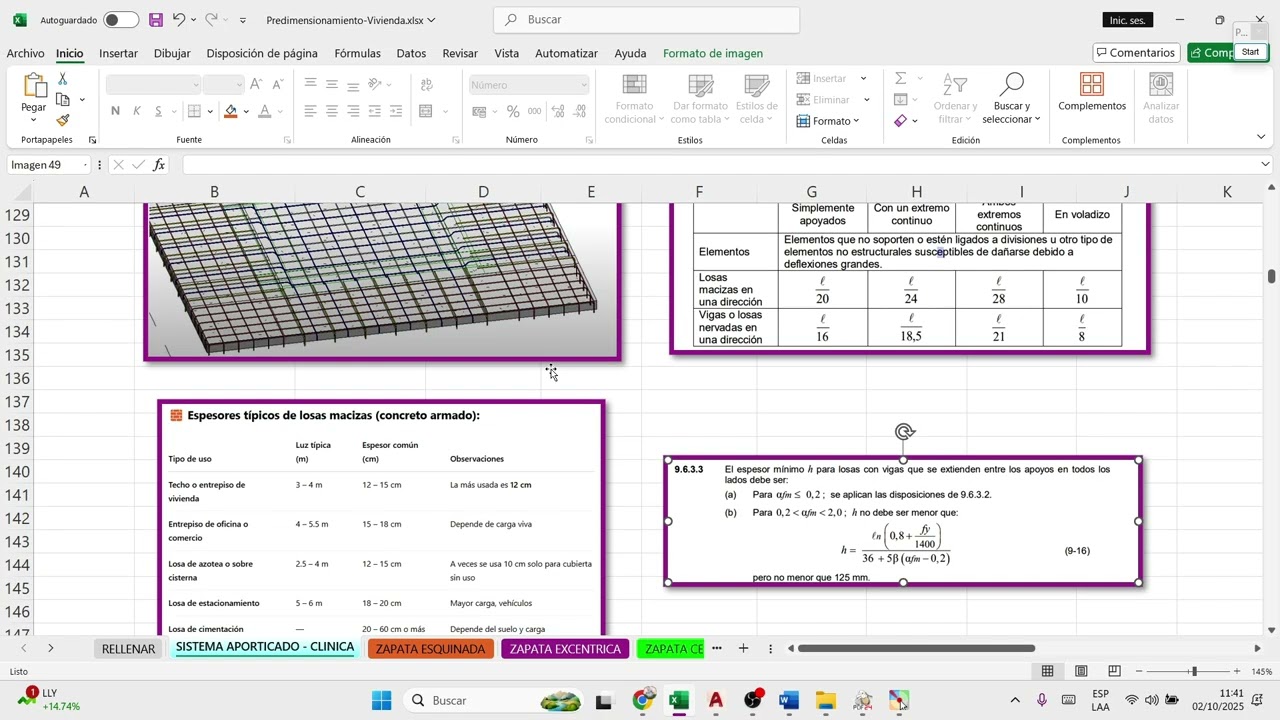The image size is (1280, 720).
Task: Click the percent style icon
Action: 513,112
